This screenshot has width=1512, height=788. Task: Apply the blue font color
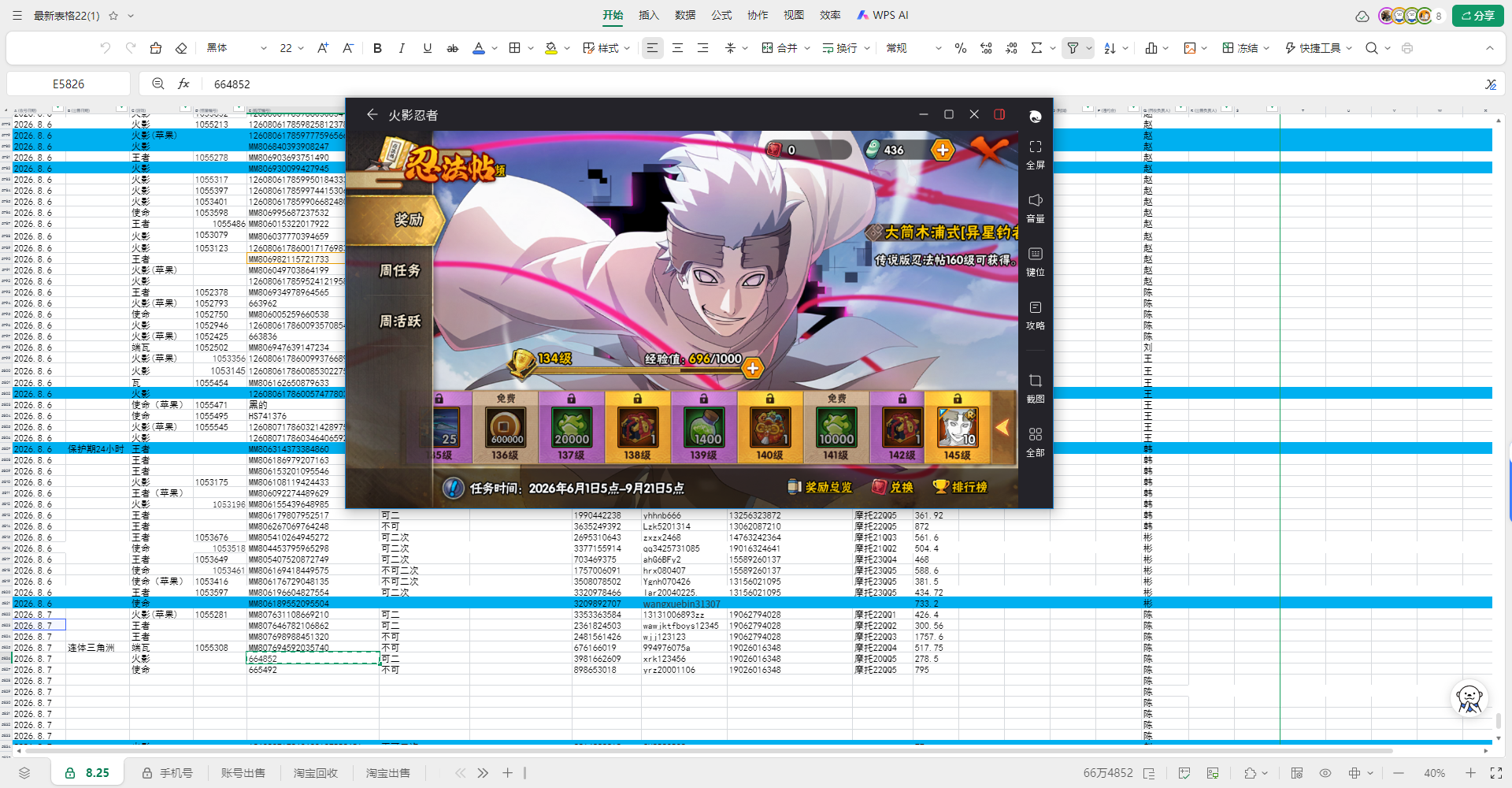[478, 48]
